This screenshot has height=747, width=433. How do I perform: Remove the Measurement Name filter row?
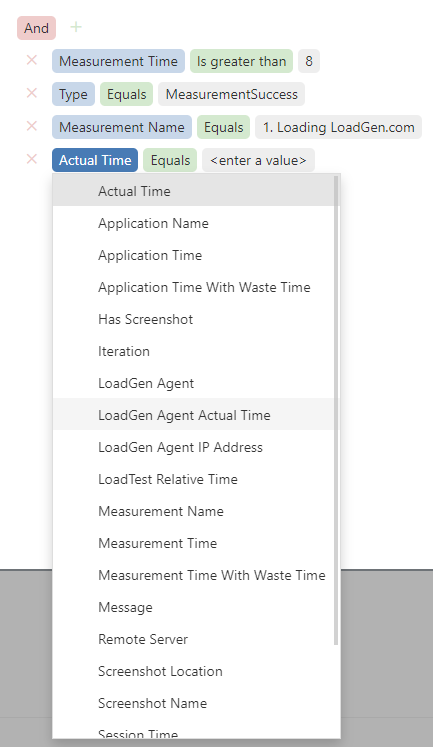(x=31, y=126)
